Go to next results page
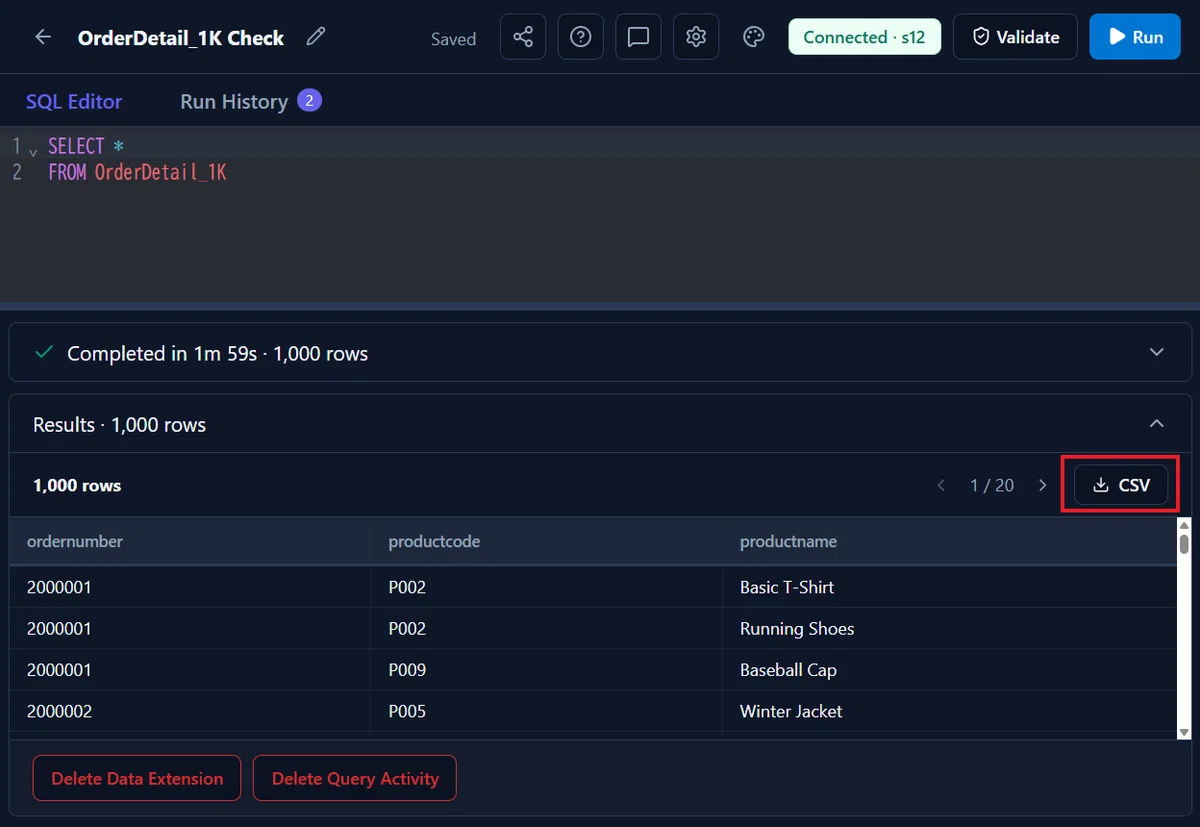 coord(1042,485)
